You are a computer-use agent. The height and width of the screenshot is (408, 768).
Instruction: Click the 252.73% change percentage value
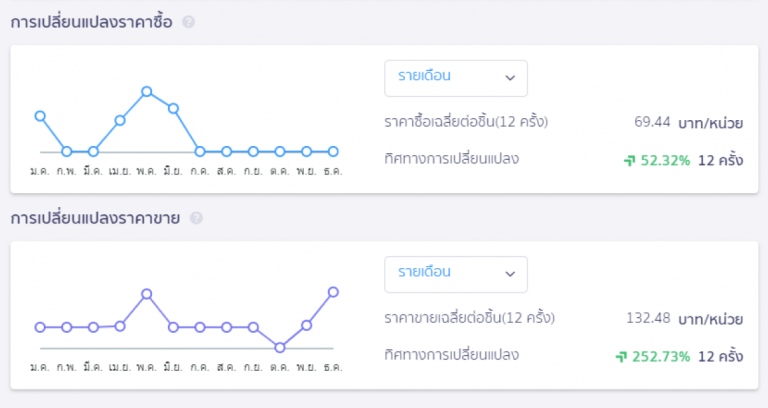click(x=661, y=357)
